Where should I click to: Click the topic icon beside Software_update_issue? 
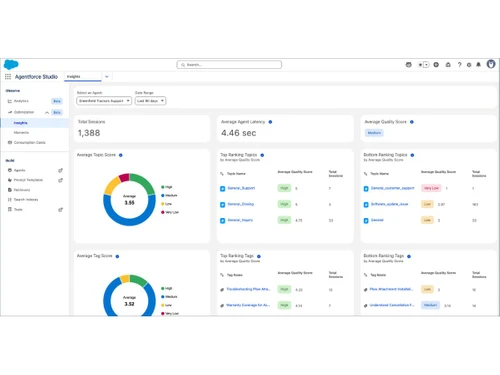366,205
